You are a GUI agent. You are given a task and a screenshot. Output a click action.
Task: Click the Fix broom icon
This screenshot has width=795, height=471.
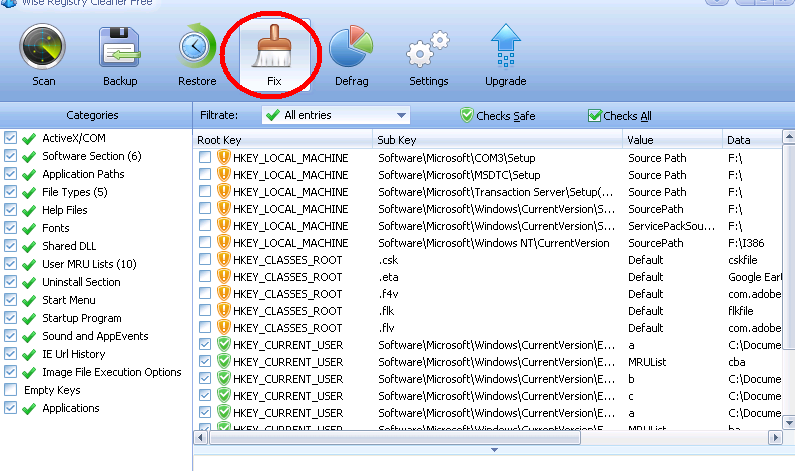[274, 46]
